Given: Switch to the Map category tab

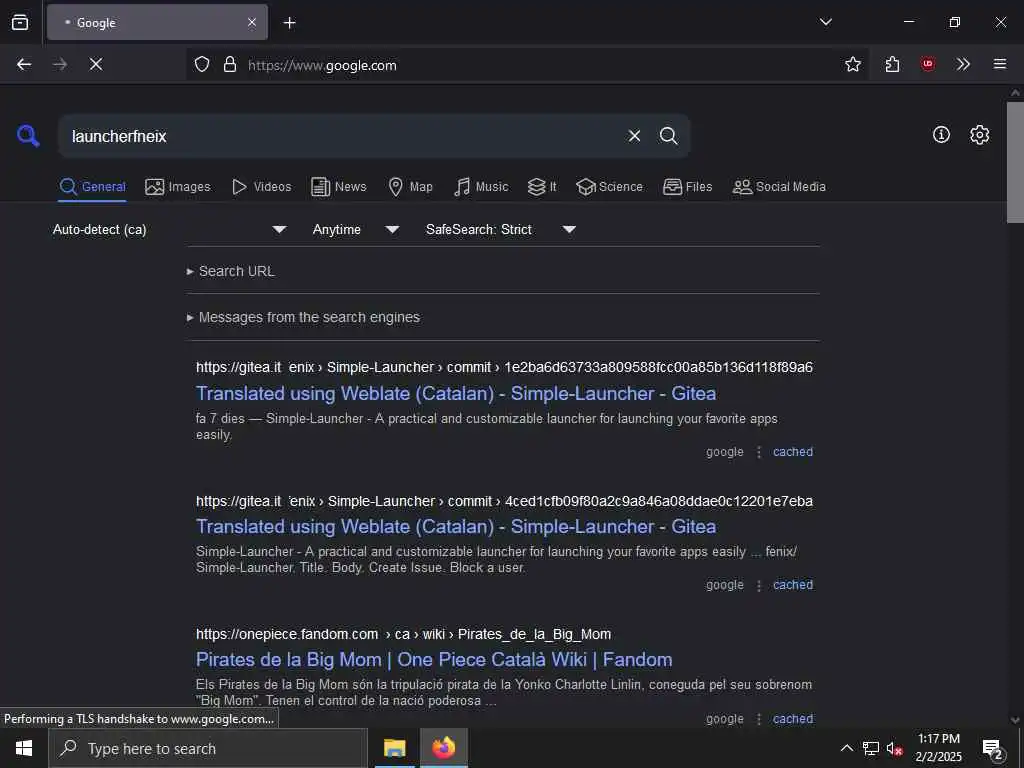Looking at the screenshot, I should [x=410, y=187].
